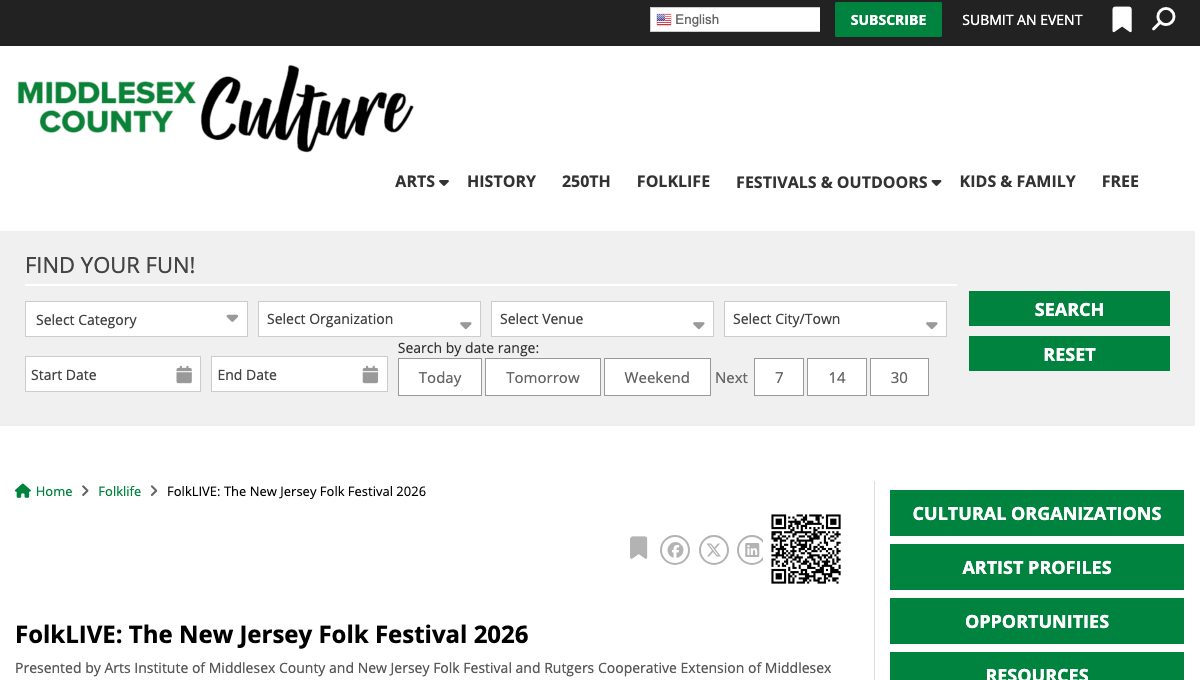The image size is (1200, 680).
Task: Click the Middlesex County Culture logo
Action: (215, 108)
